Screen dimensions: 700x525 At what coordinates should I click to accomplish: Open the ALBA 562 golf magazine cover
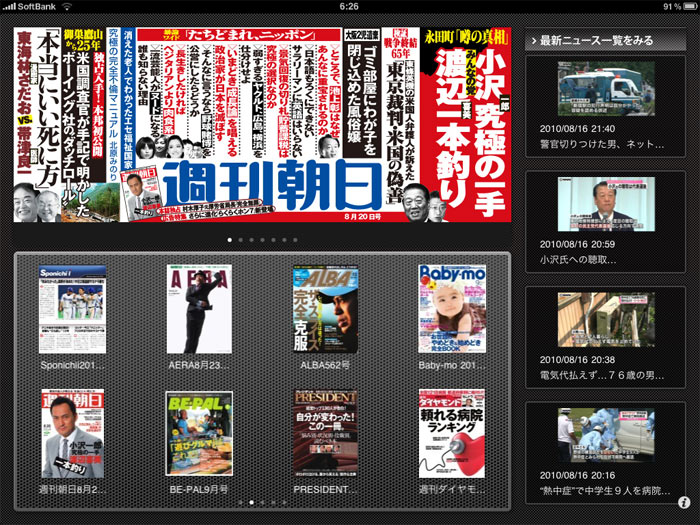(325, 309)
